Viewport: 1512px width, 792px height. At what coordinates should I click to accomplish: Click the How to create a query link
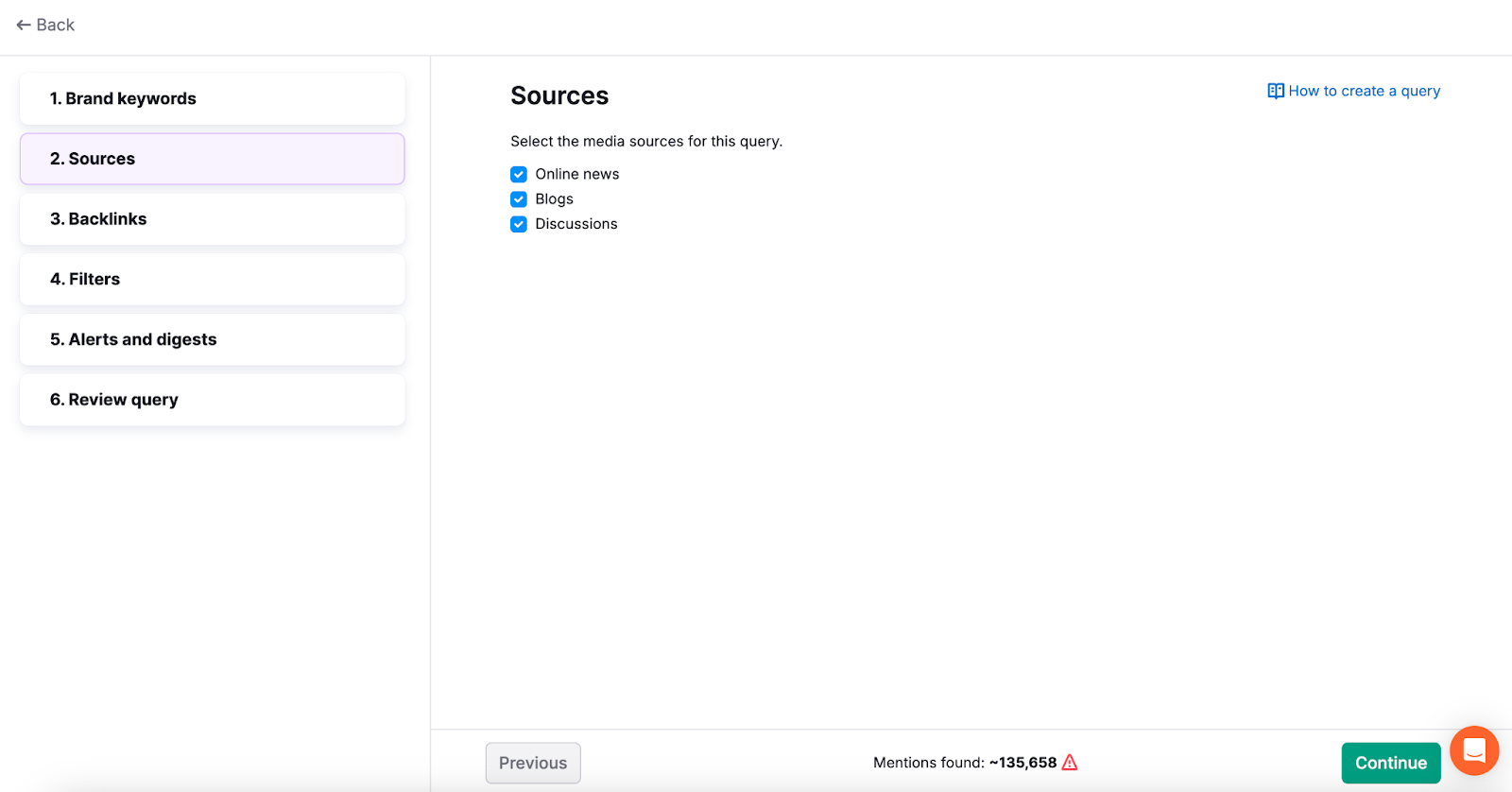1364,92
